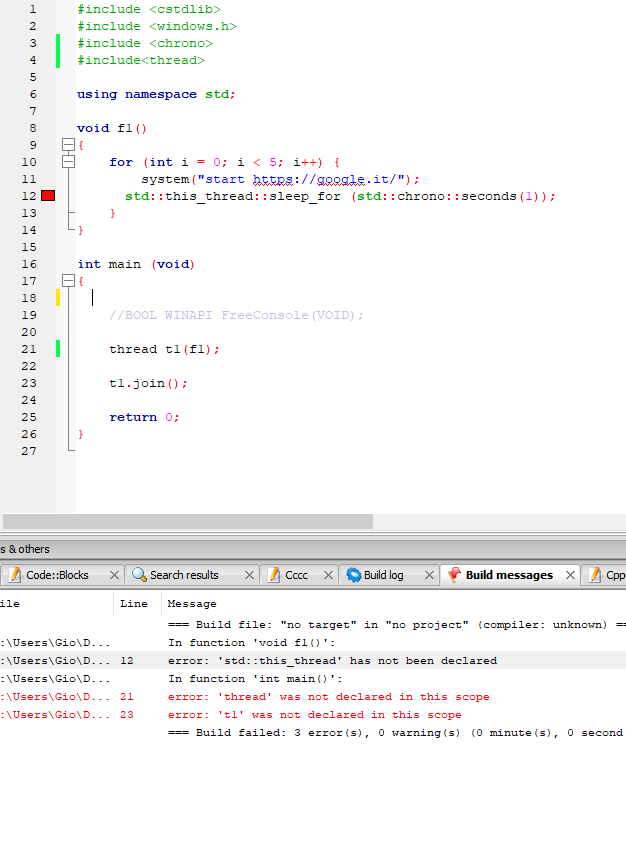Click line 21 number in Build messages
Image resolution: width=626 pixels, height=850 pixels.
pos(127,697)
